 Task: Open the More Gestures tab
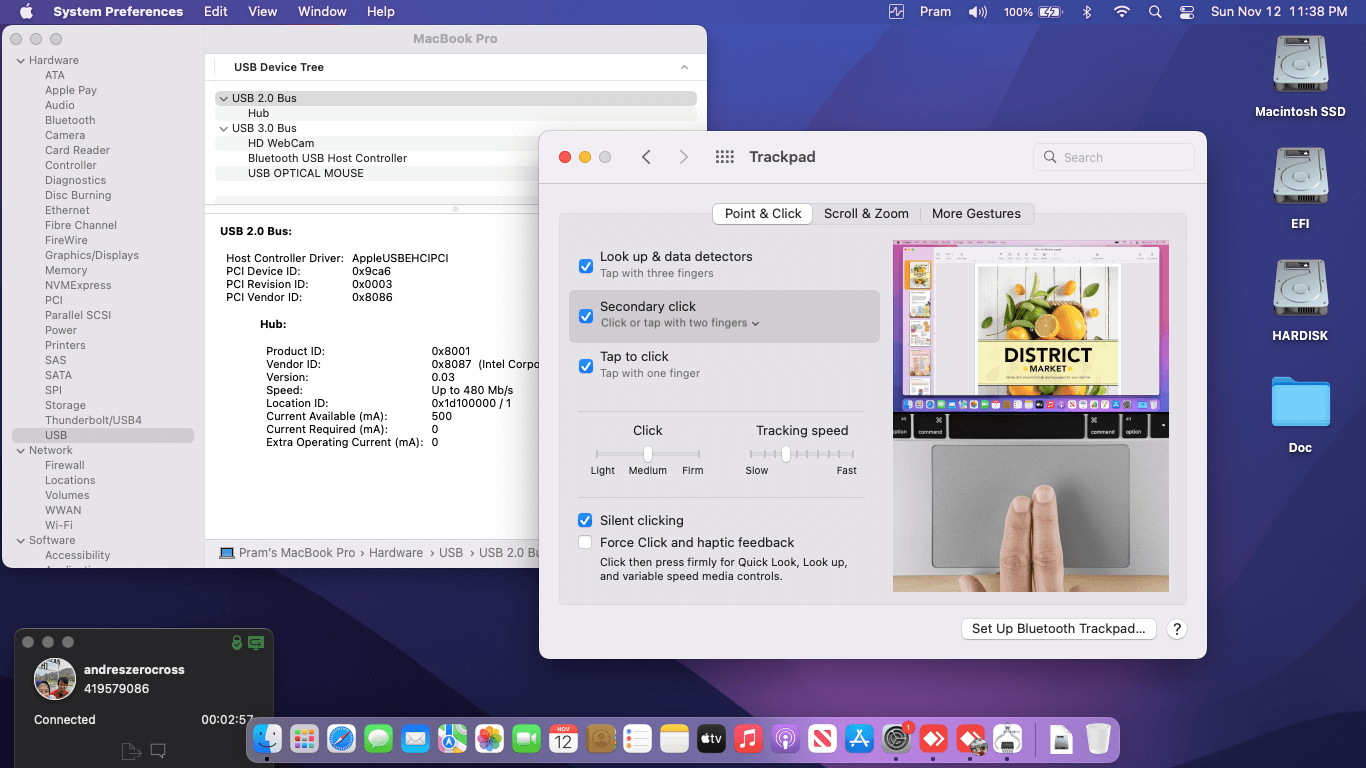click(x=976, y=213)
